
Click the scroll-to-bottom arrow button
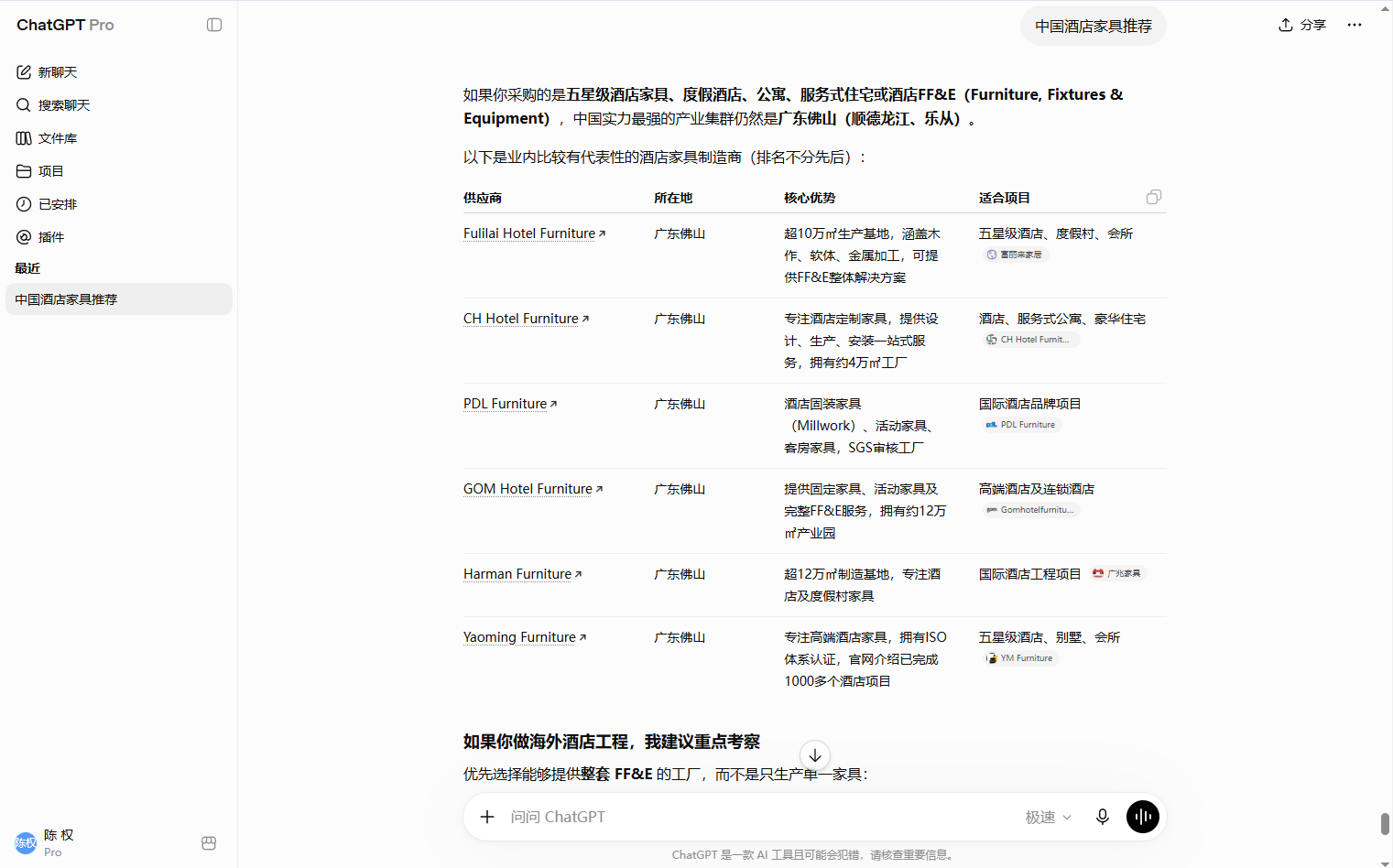[815, 755]
